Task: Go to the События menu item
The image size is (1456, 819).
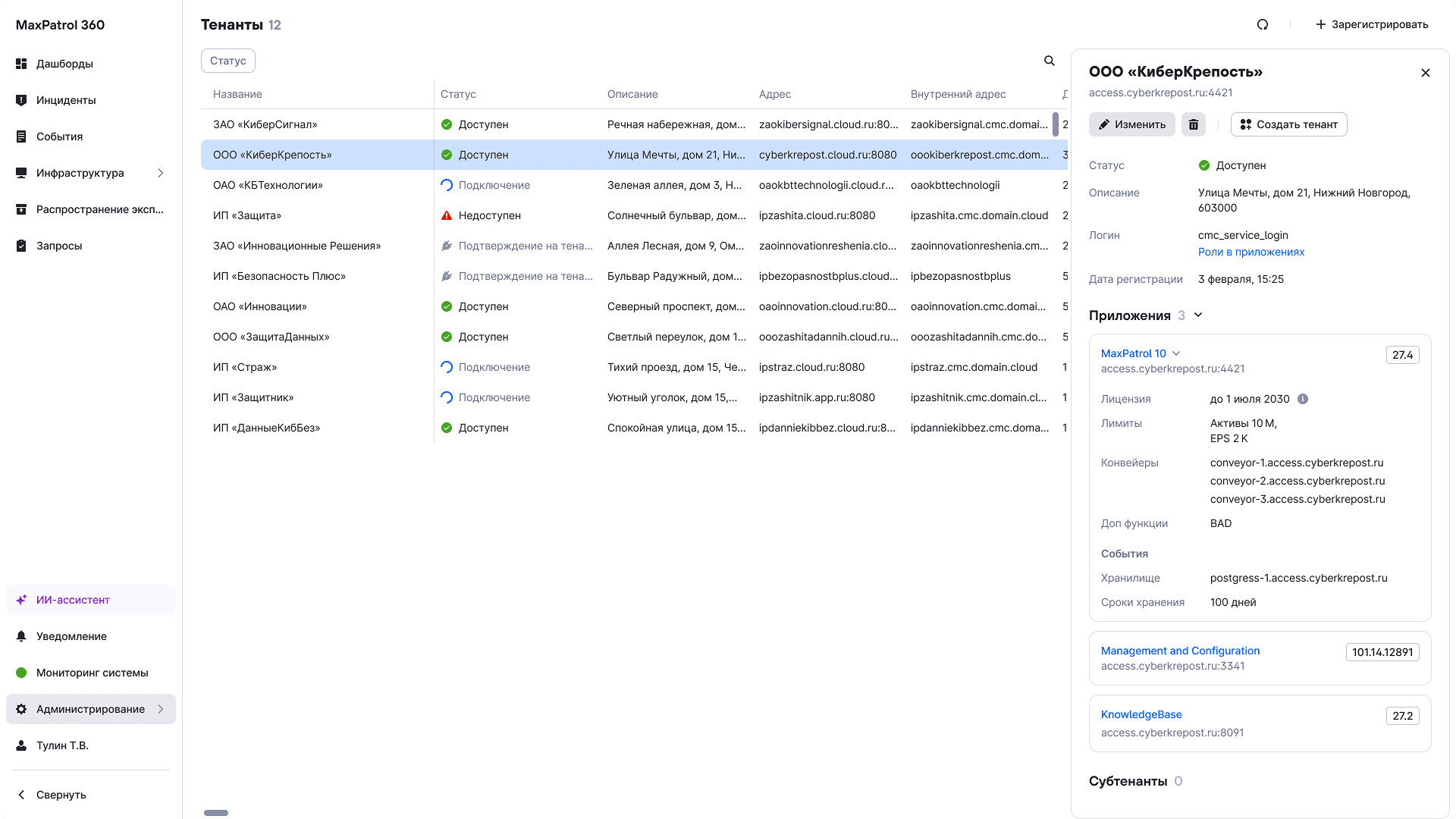Action: point(59,136)
